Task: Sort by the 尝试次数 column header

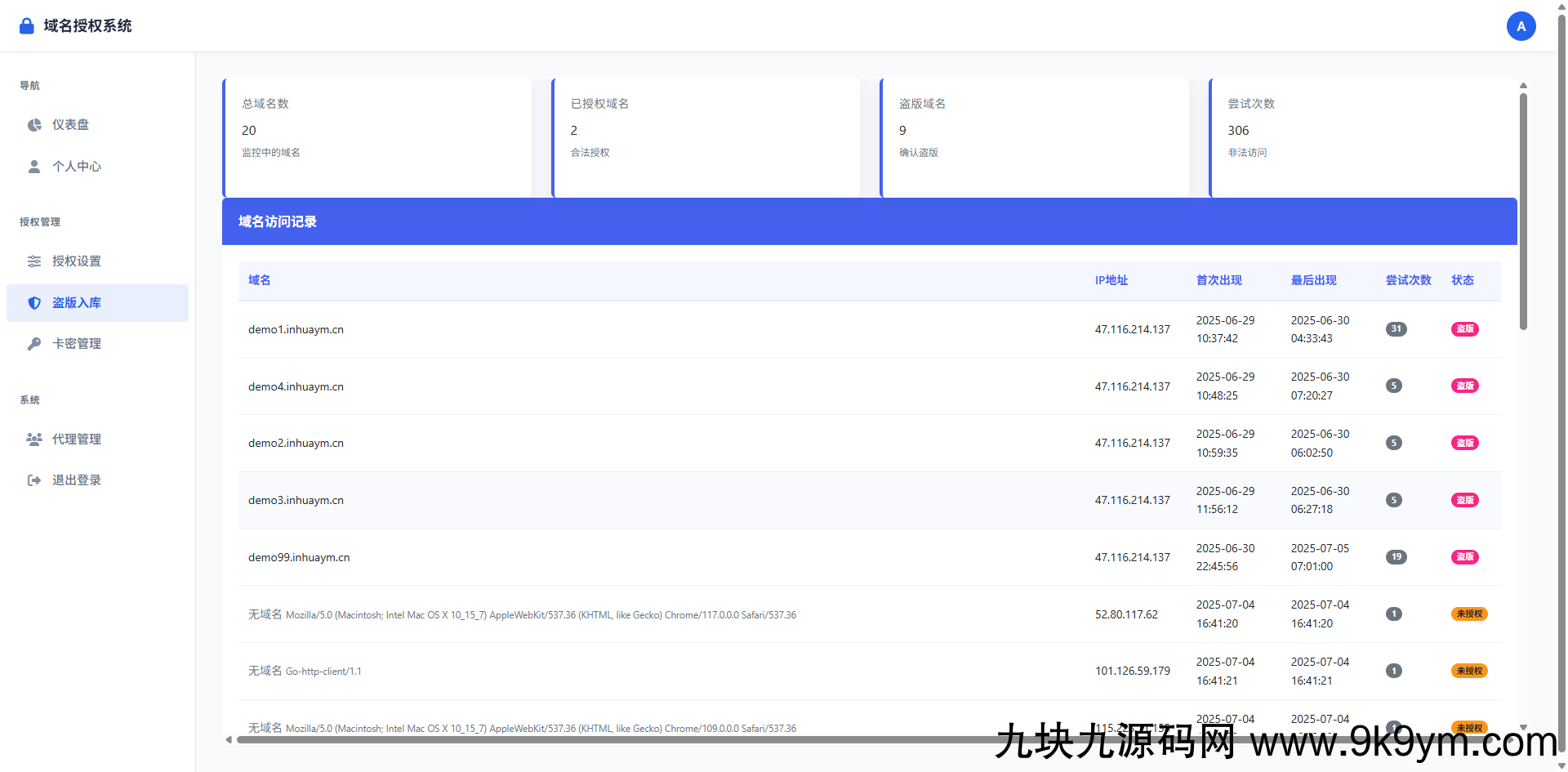Action: [1408, 280]
